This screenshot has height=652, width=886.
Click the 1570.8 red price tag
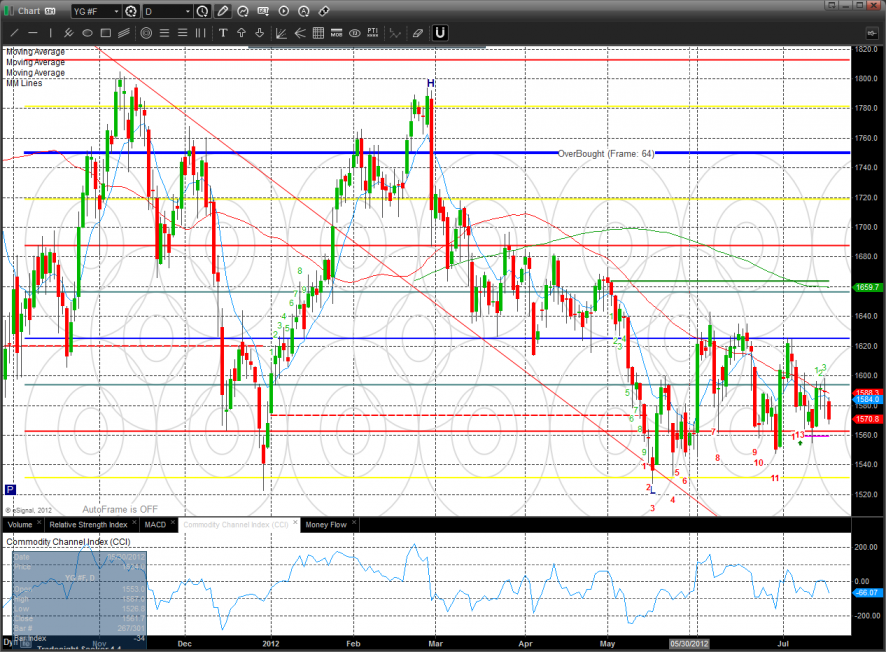[x=867, y=419]
